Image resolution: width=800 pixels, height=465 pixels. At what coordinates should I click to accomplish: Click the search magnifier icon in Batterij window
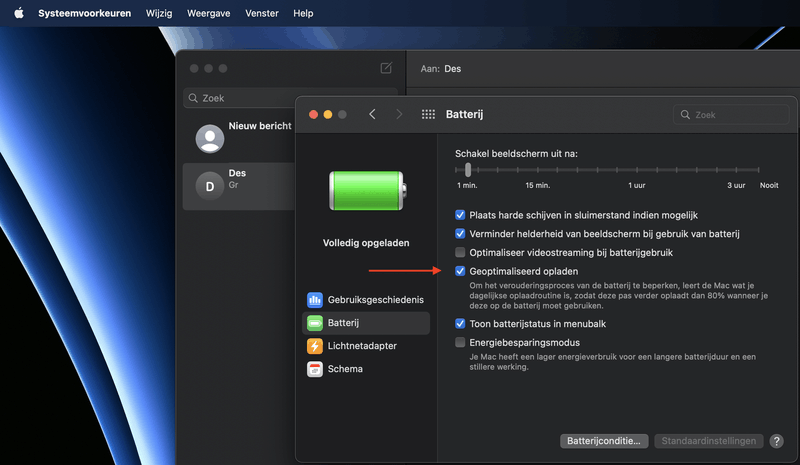[685, 115]
